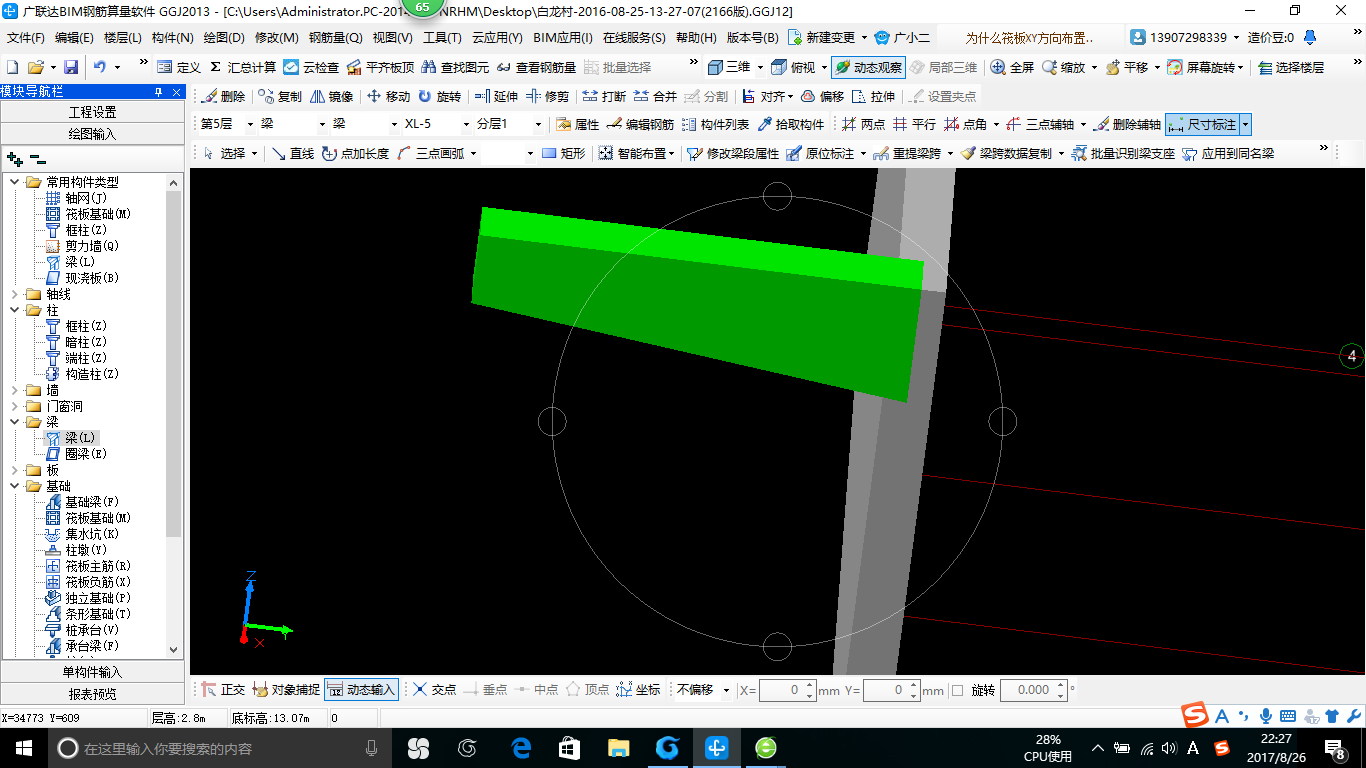Open the 在线服务(S) menu
Viewport: 1366px width, 768px height.
(634, 38)
